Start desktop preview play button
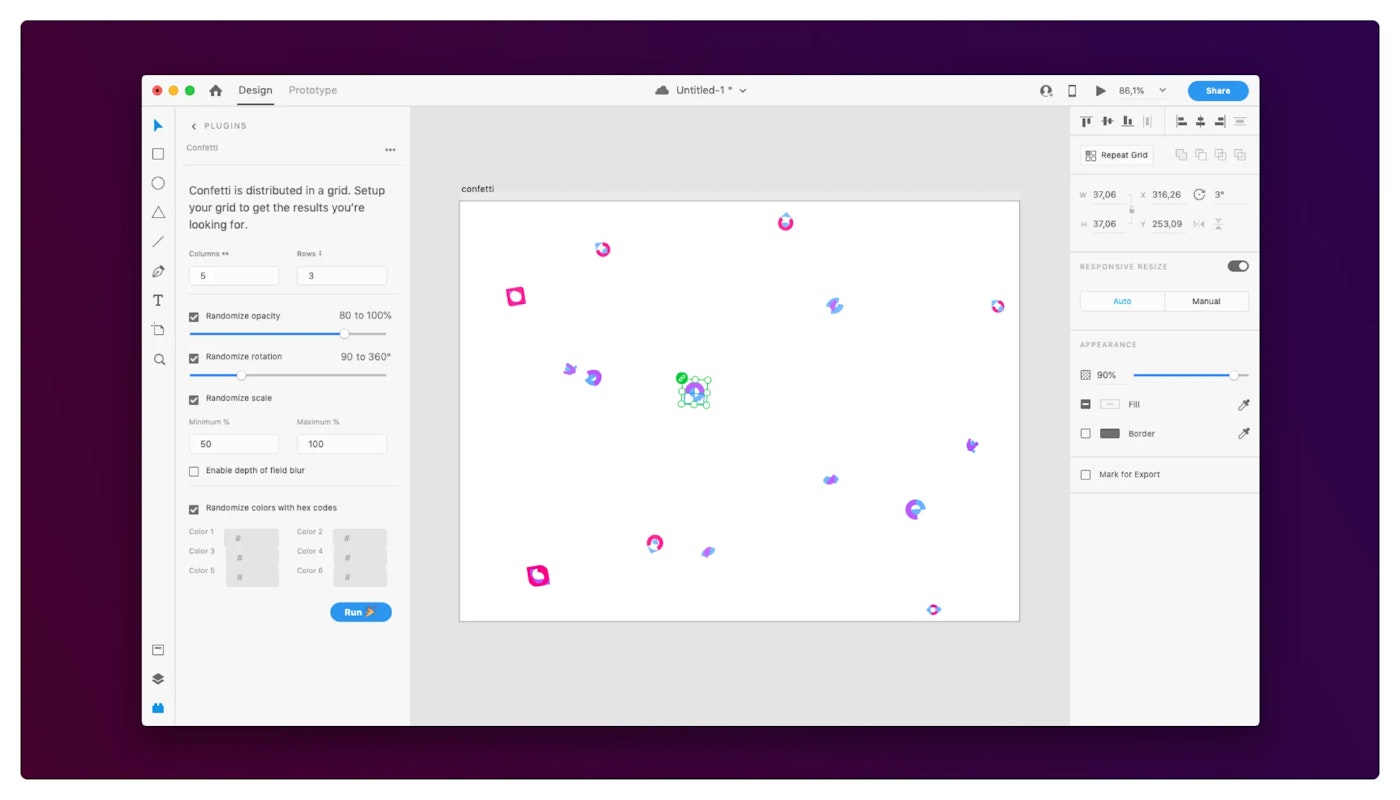 pyautogui.click(x=1100, y=91)
